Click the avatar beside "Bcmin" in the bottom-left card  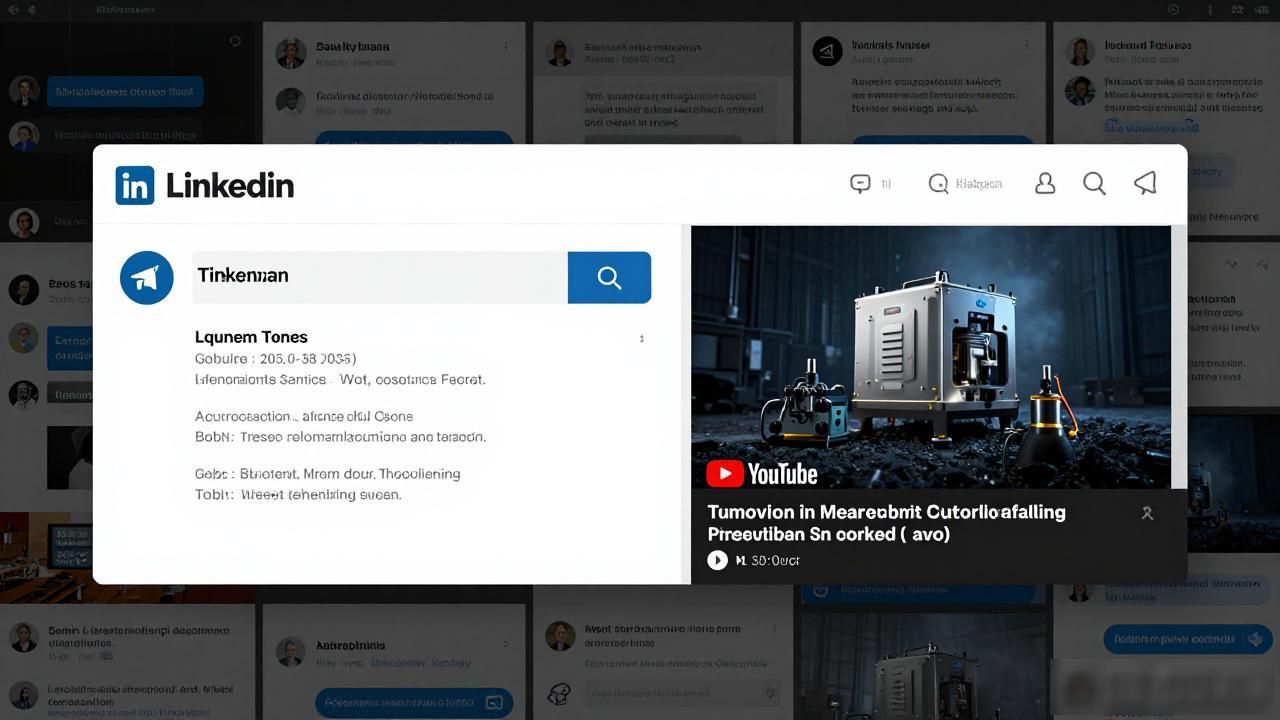24,637
